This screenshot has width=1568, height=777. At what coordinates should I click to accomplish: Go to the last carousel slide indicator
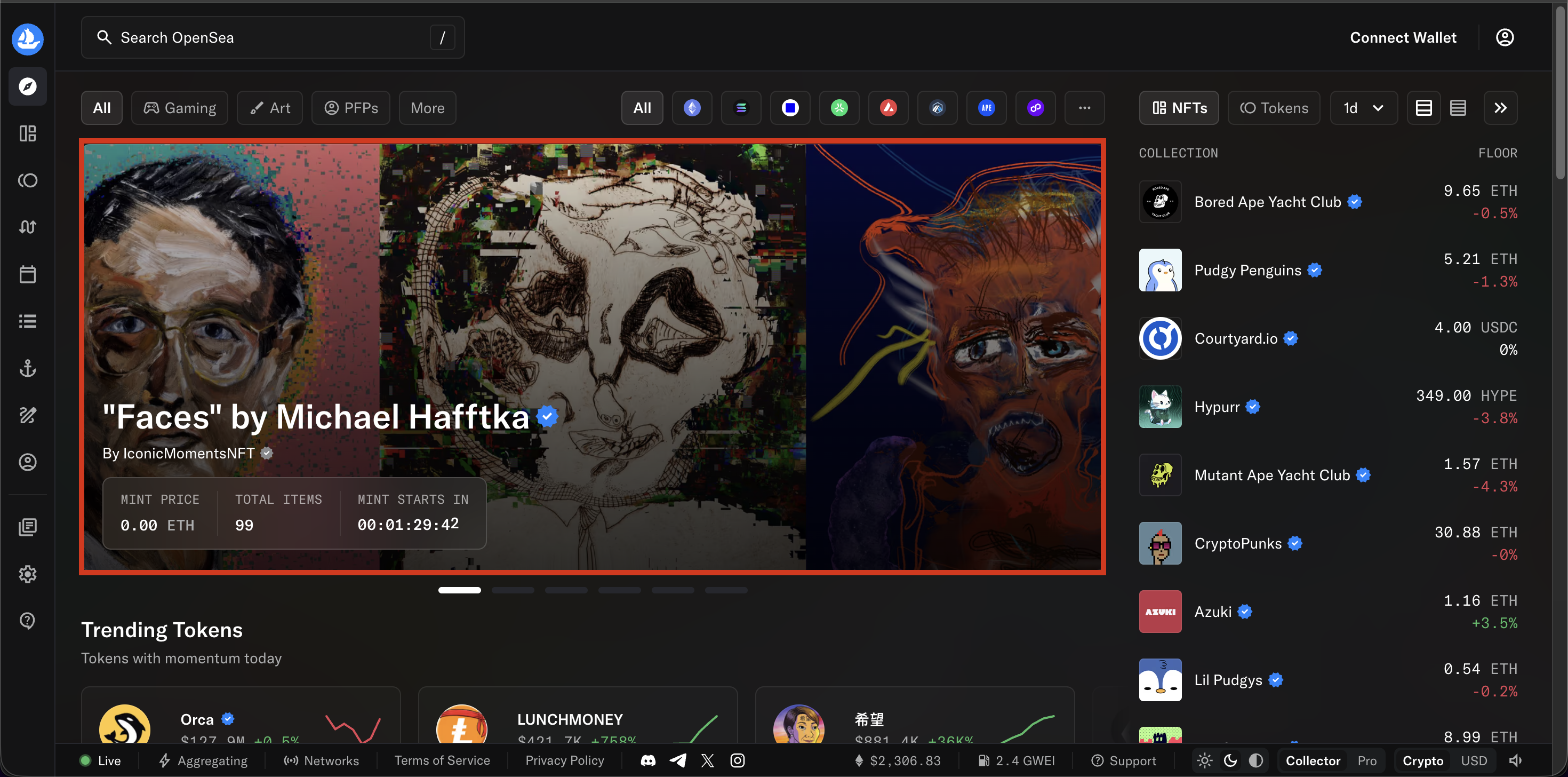pos(726,590)
